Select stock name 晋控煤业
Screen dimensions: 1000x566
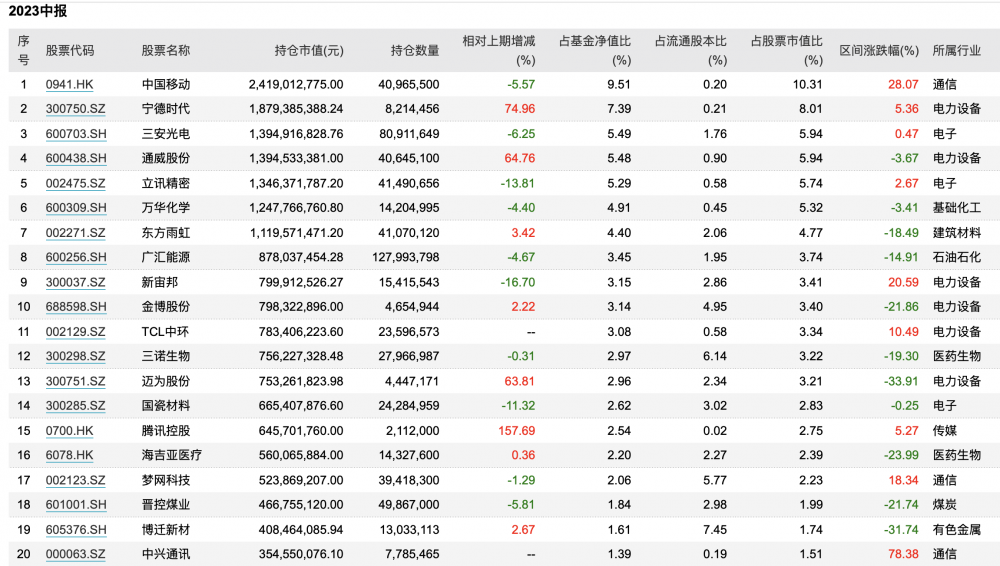coord(166,505)
